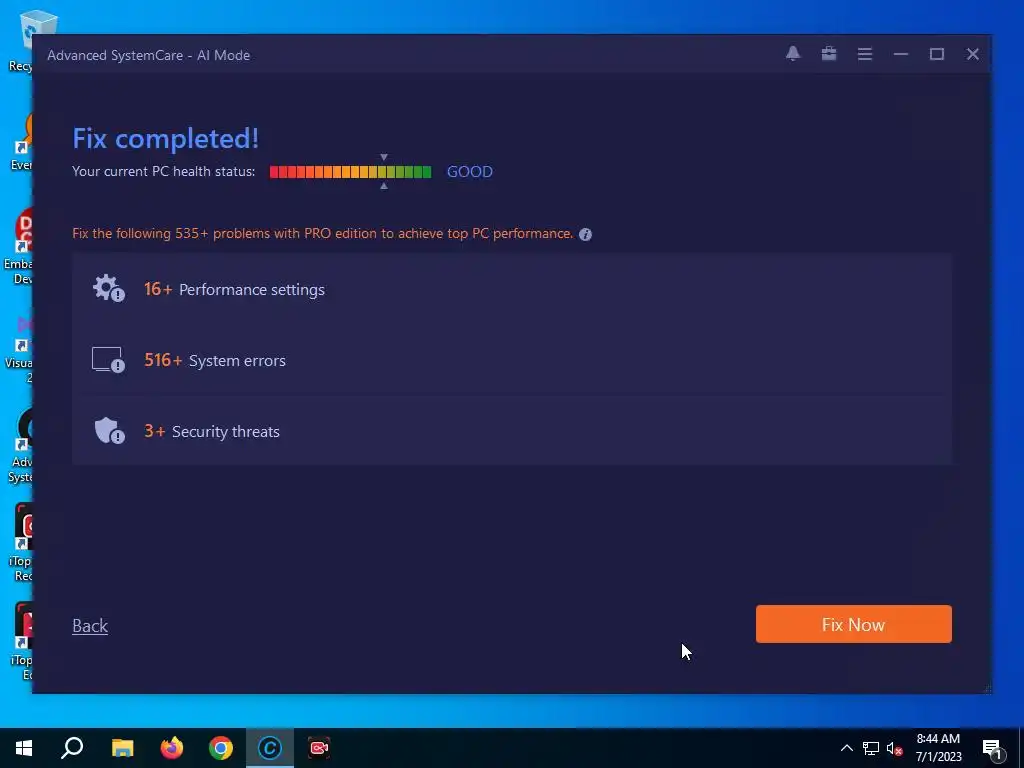Click the muted volume tray icon
Screen dimensions: 1024x768
(894, 748)
